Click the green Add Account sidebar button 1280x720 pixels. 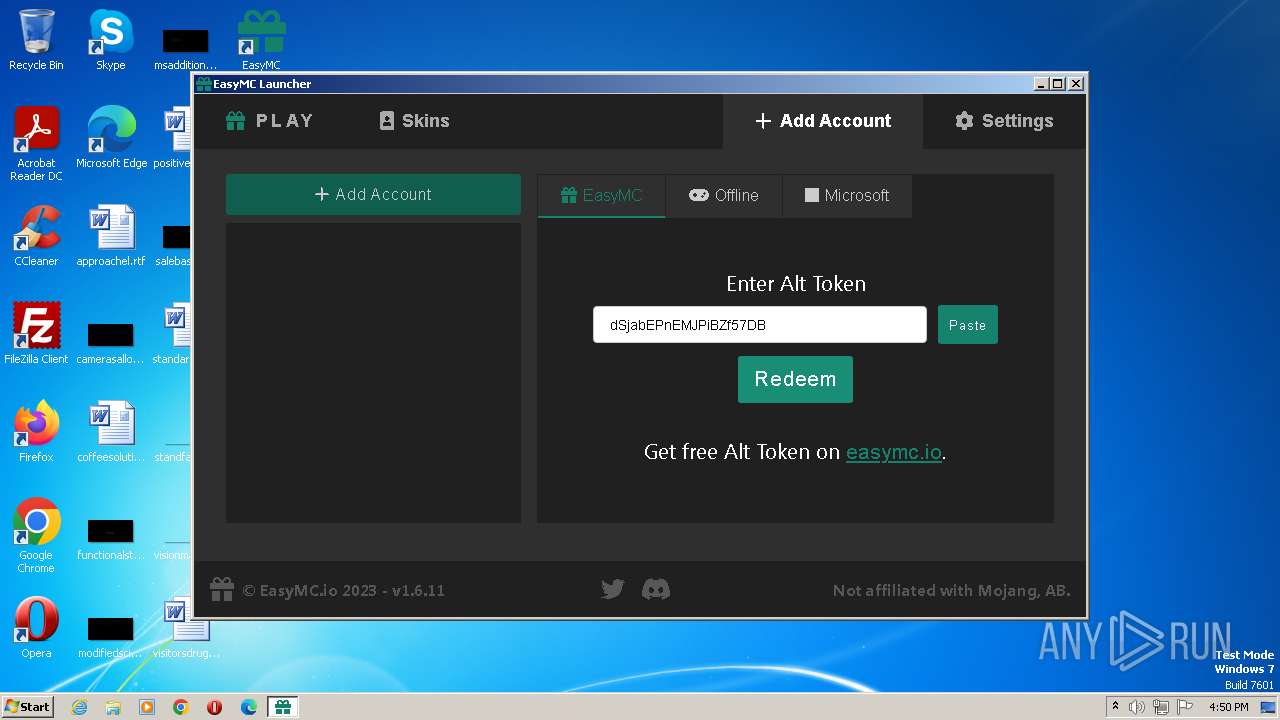(x=373, y=194)
